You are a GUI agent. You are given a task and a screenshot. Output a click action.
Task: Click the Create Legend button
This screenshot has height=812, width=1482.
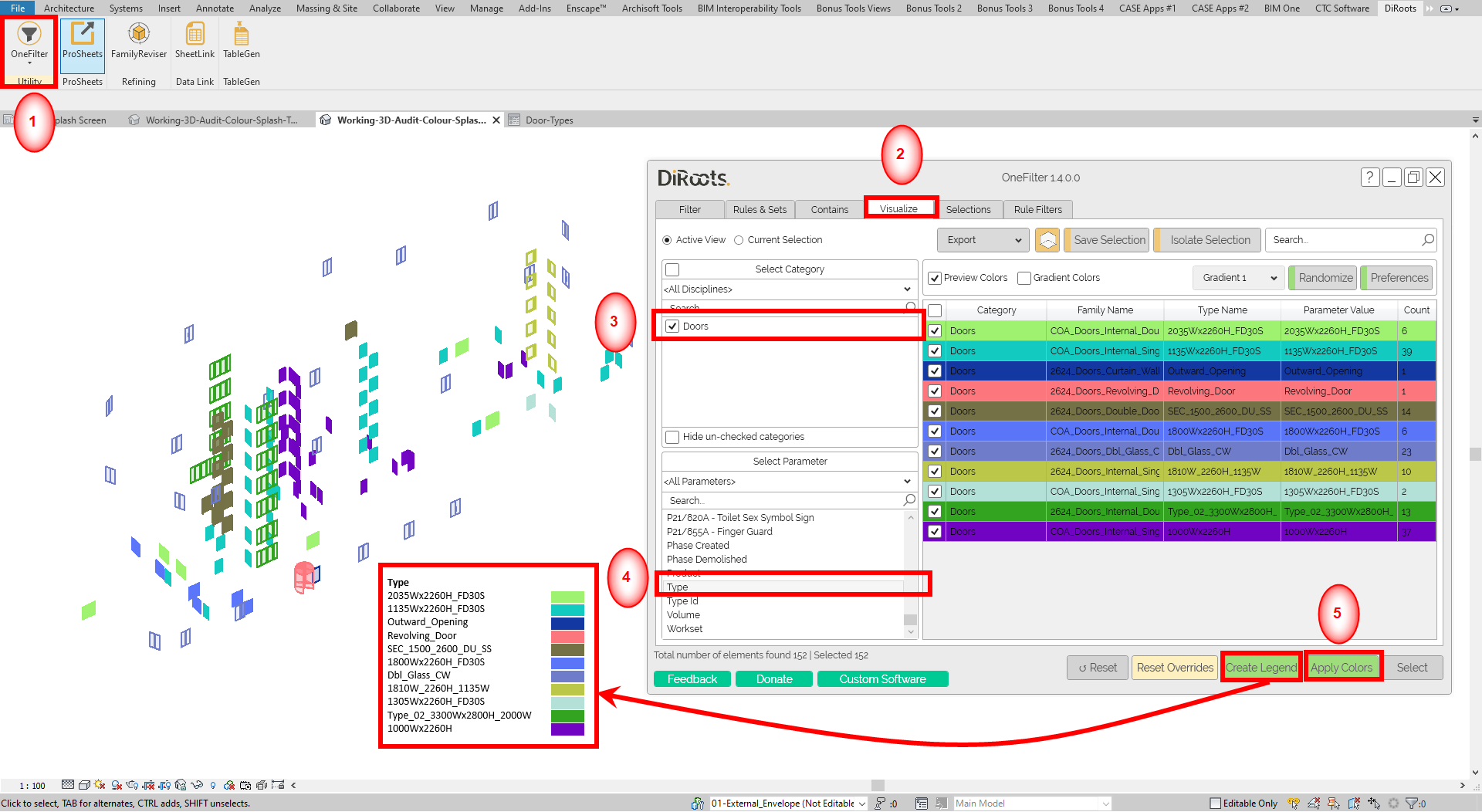[x=1260, y=667]
